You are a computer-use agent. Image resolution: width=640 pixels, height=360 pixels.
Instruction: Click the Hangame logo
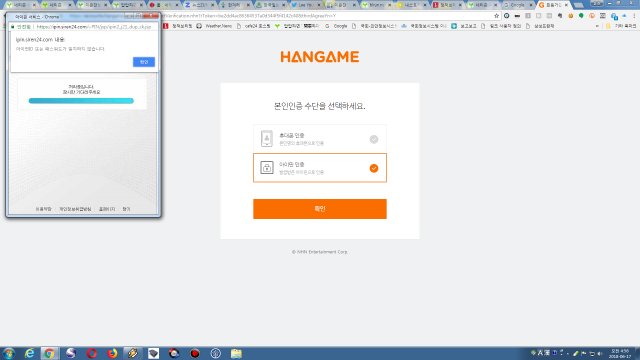click(x=320, y=56)
